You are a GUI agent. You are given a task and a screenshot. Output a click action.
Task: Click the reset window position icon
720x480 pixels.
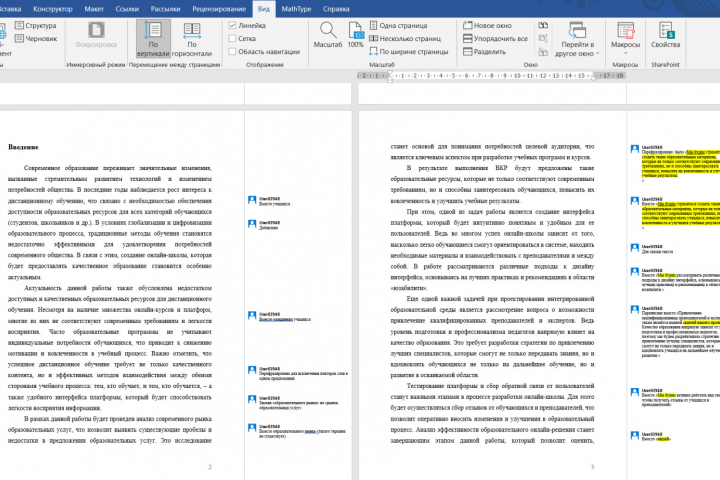coord(543,51)
